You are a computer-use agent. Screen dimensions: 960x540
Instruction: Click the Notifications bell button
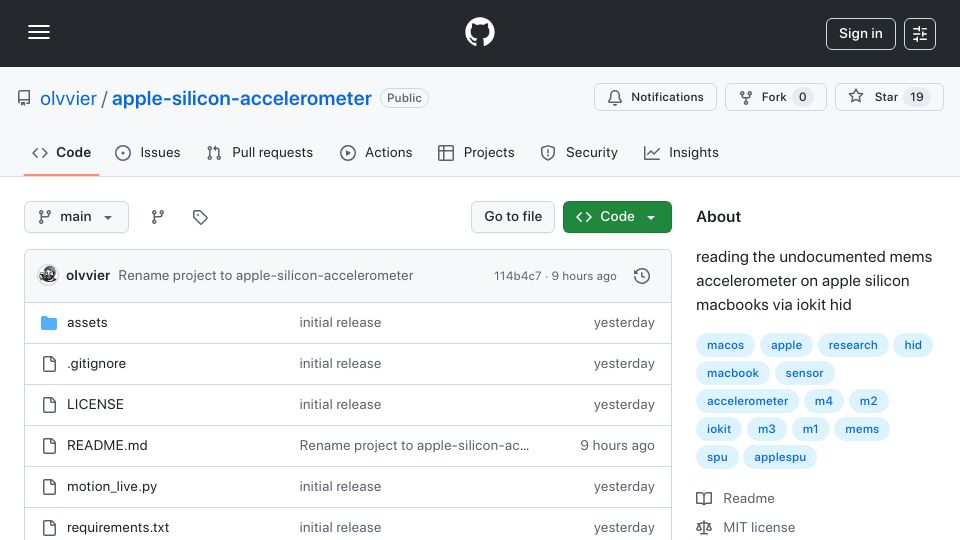[x=655, y=97]
